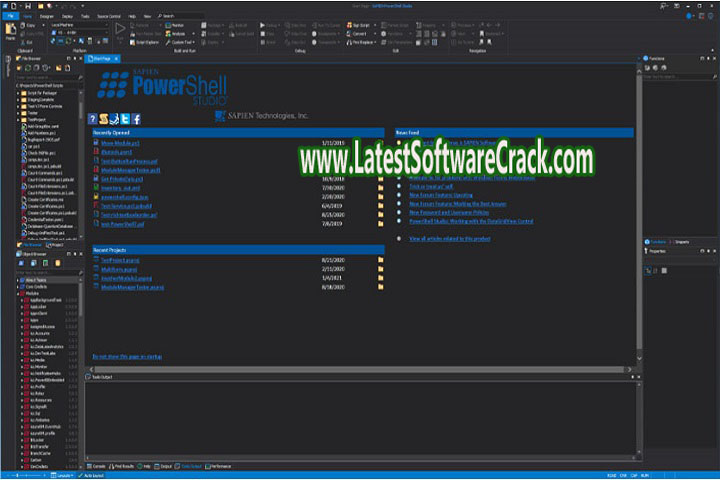Switch to the Console tab at bottom
This screenshot has width=720, height=480.
[96, 466]
